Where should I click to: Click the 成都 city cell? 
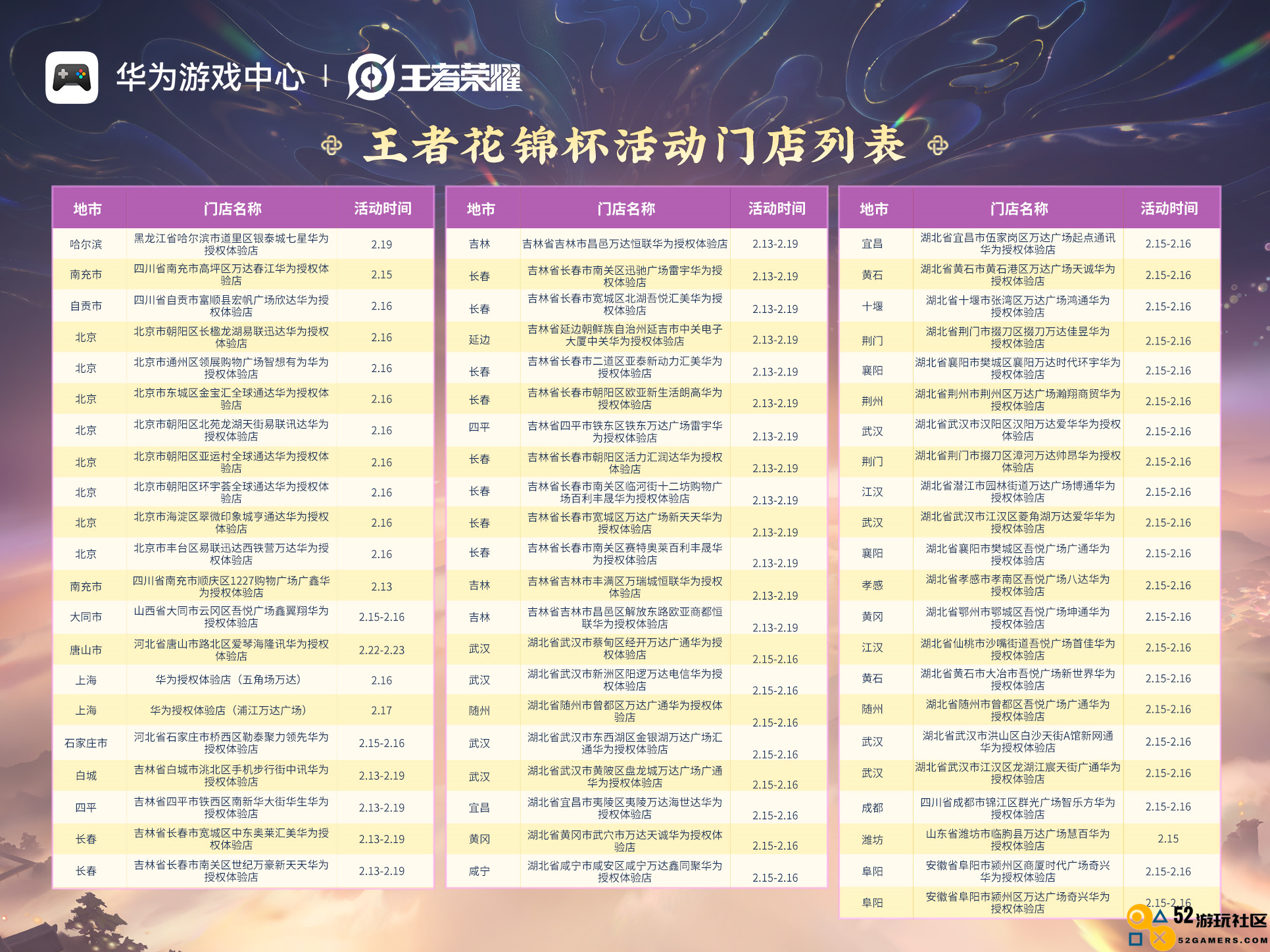coord(873,808)
